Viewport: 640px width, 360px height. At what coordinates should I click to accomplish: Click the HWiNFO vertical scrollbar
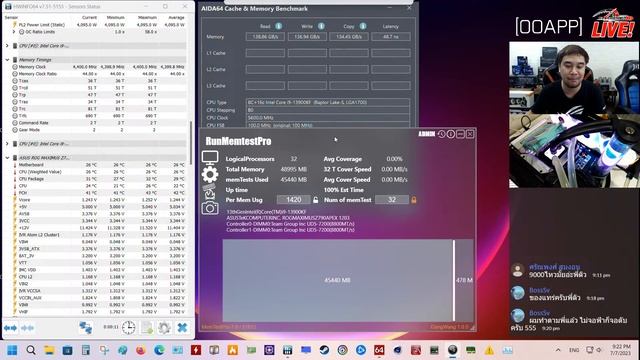tap(191, 142)
